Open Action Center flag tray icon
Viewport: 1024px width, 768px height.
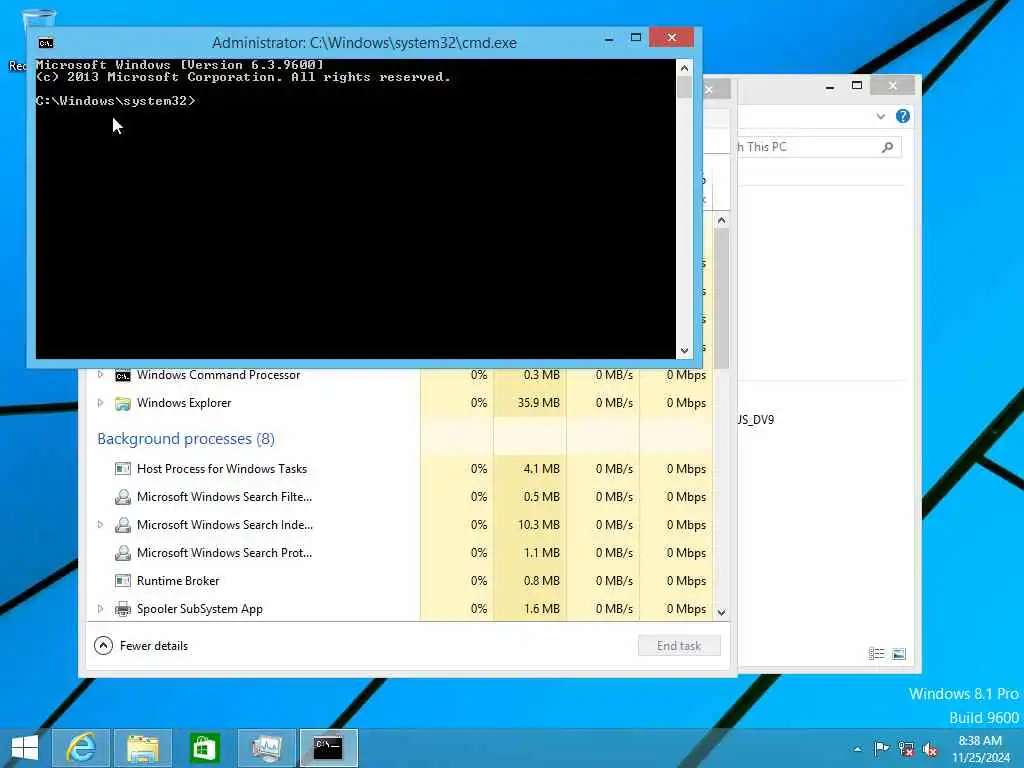click(x=881, y=748)
